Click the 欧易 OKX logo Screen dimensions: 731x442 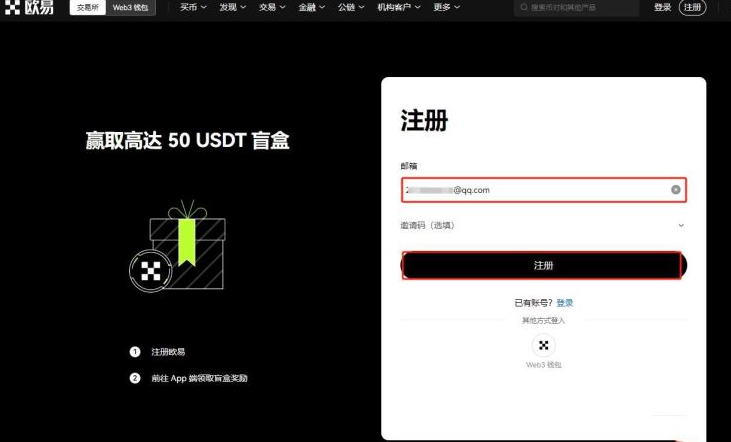coord(30,8)
